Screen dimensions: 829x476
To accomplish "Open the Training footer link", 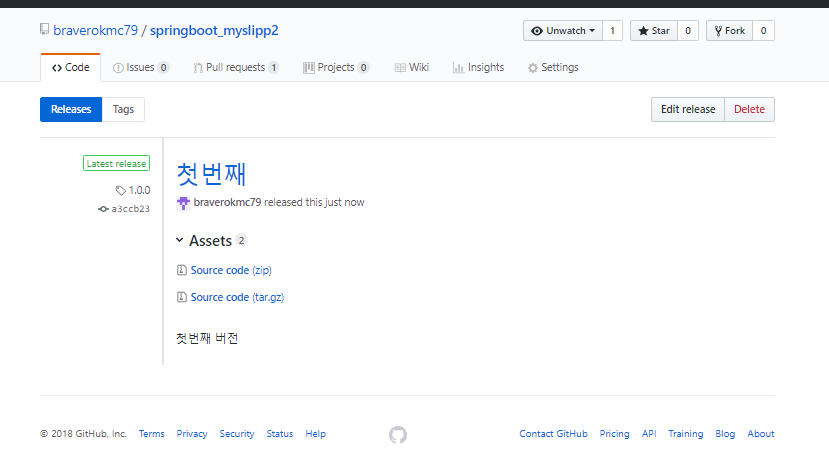I will 686,434.
